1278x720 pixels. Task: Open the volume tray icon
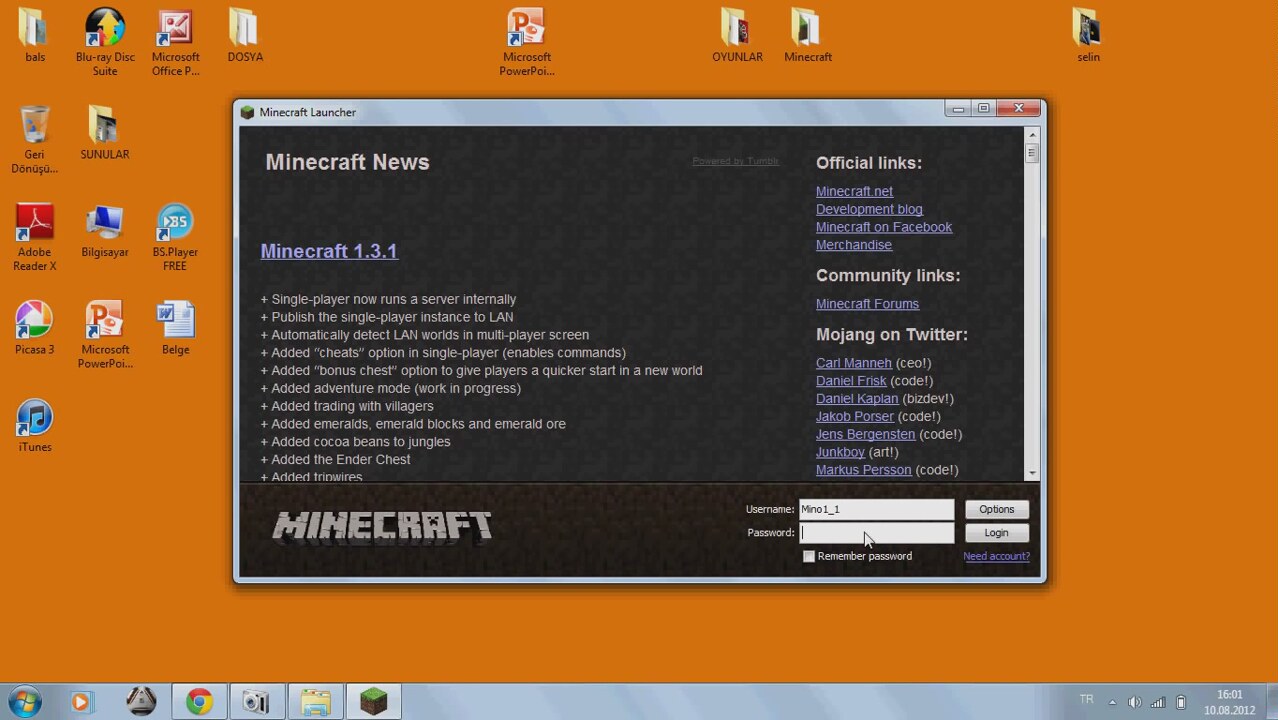(x=1135, y=702)
